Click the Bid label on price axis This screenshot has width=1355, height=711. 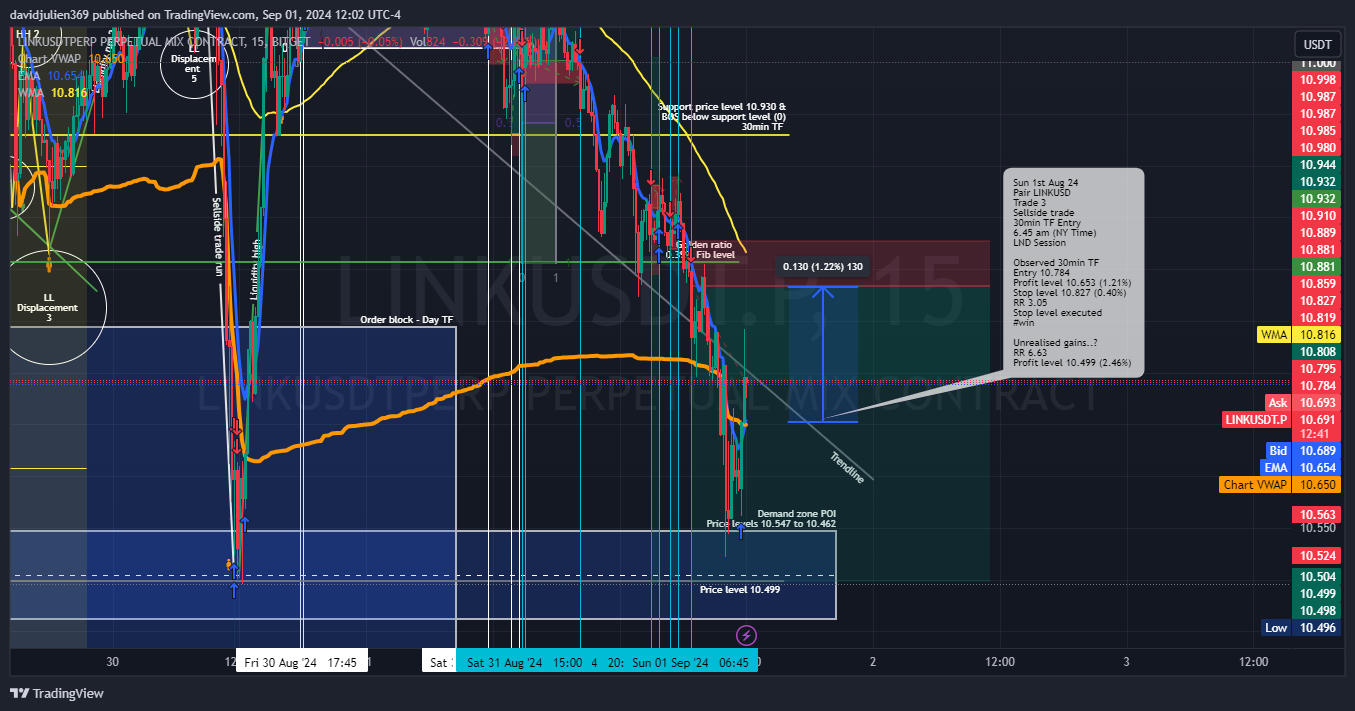tap(1278, 451)
